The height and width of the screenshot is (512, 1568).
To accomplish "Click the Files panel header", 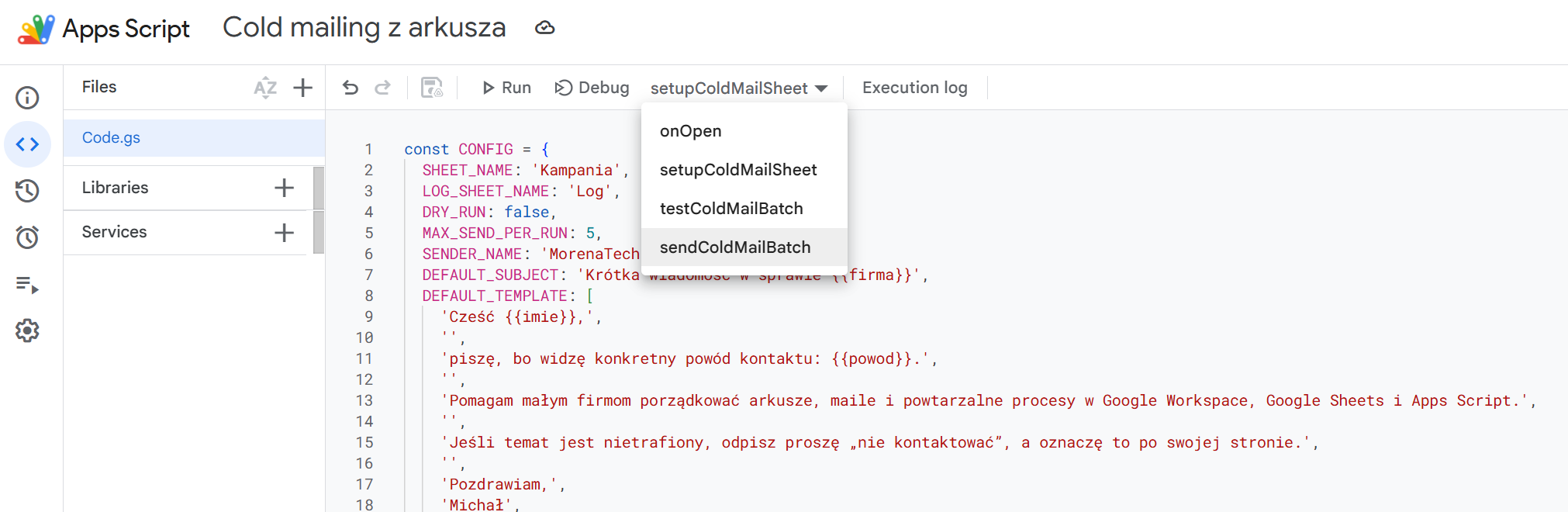I will [x=99, y=87].
